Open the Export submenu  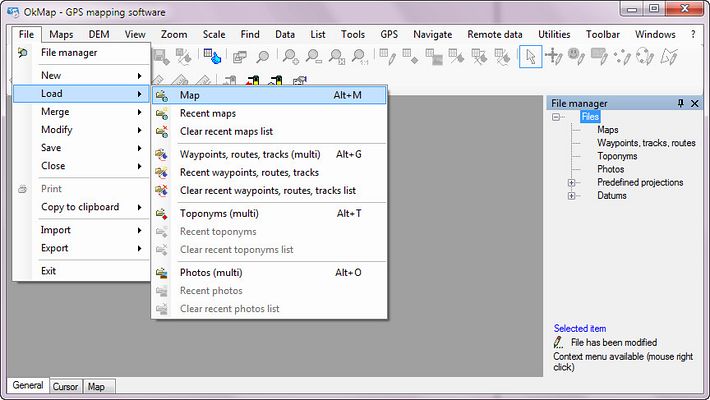click(82, 248)
